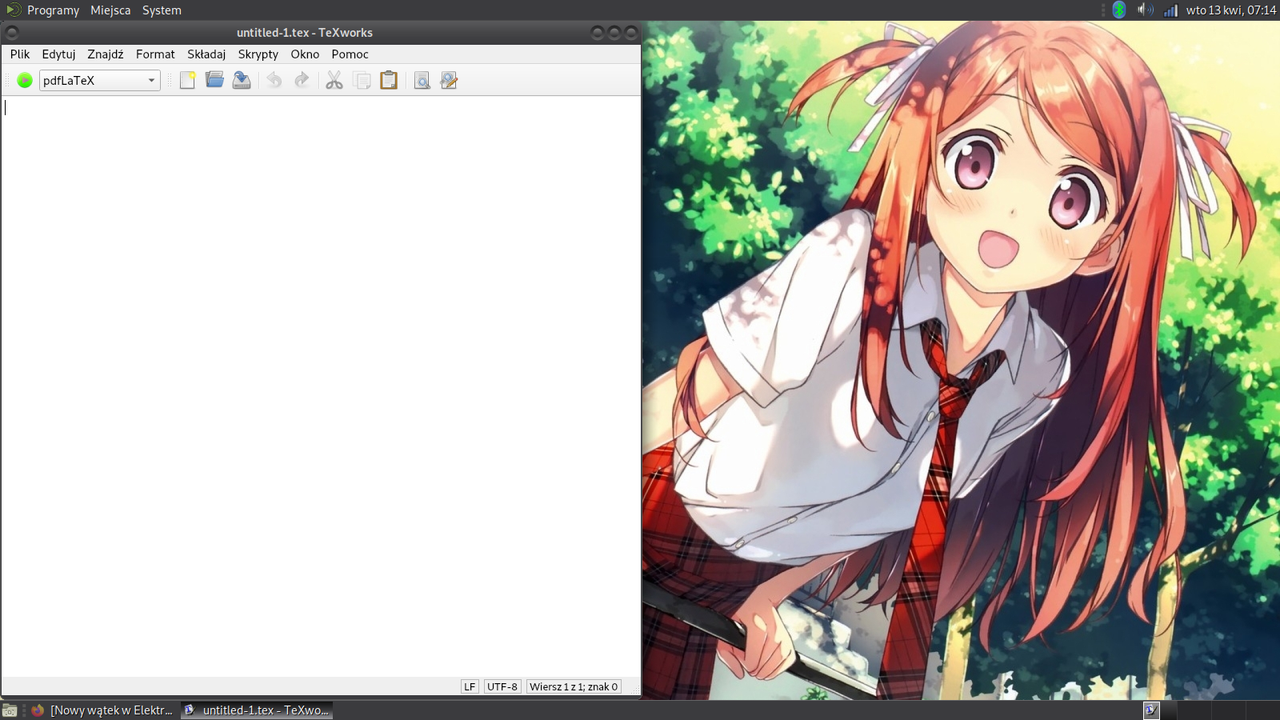The height and width of the screenshot is (720, 1280).
Task: Open the Edytuj menu
Action: click(x=59, y=54)
